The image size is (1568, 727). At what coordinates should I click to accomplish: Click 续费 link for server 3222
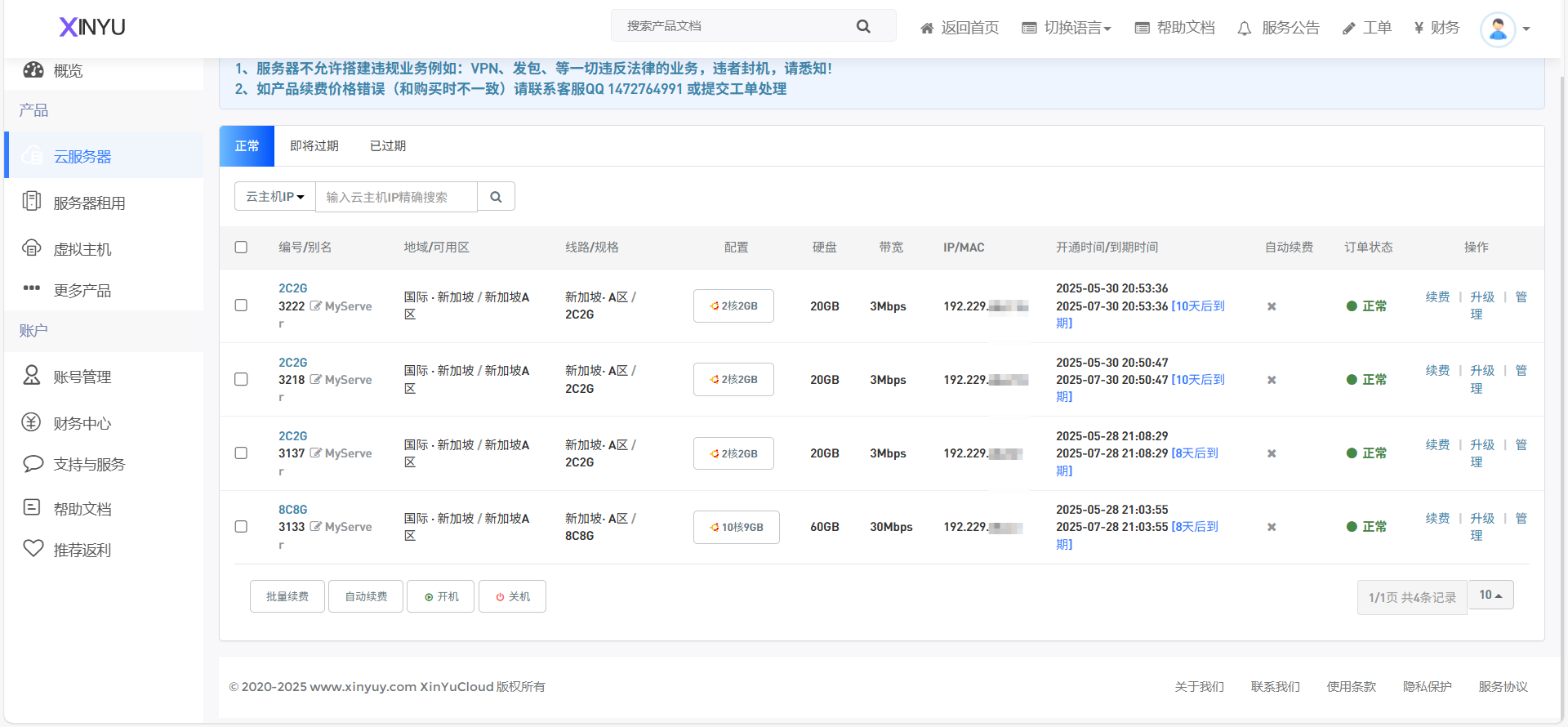click(x=1437, y=297)
